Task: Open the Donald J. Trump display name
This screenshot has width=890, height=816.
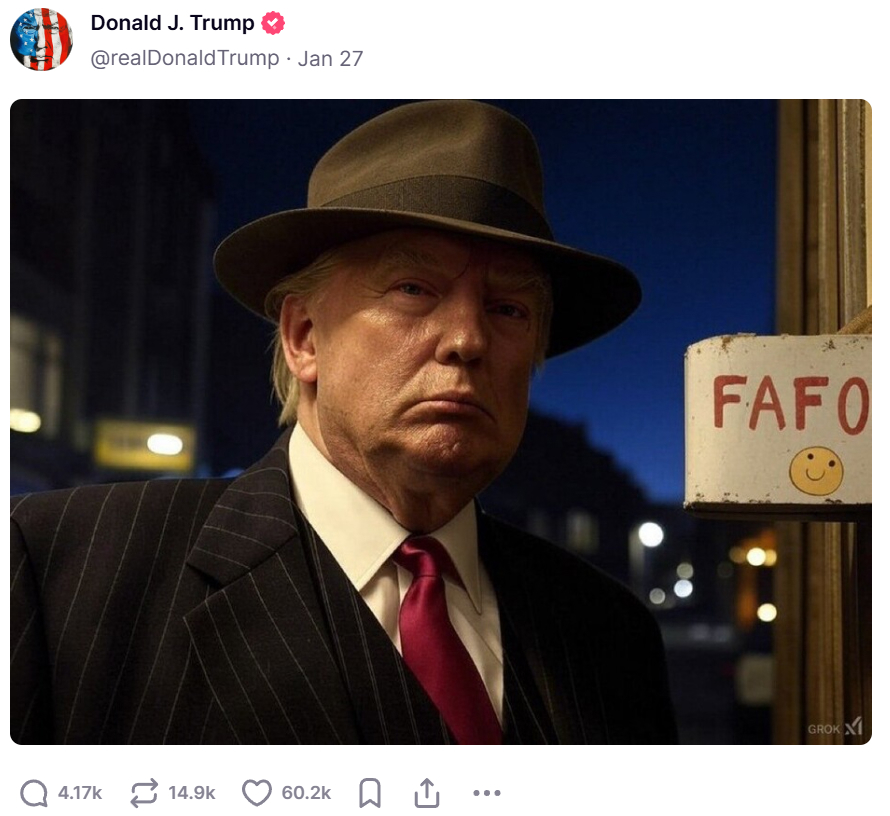Action: tap(173, 23)
